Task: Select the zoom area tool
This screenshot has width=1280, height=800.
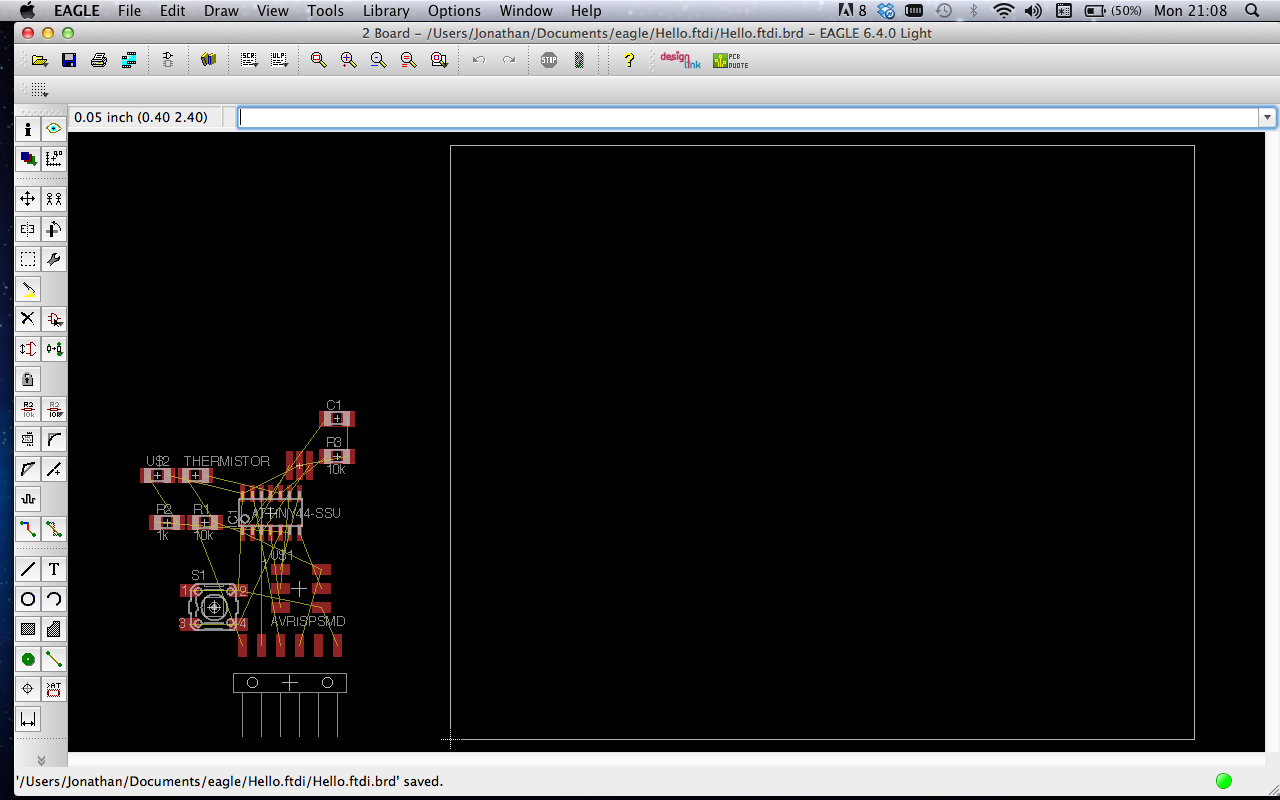Action: 439,60
